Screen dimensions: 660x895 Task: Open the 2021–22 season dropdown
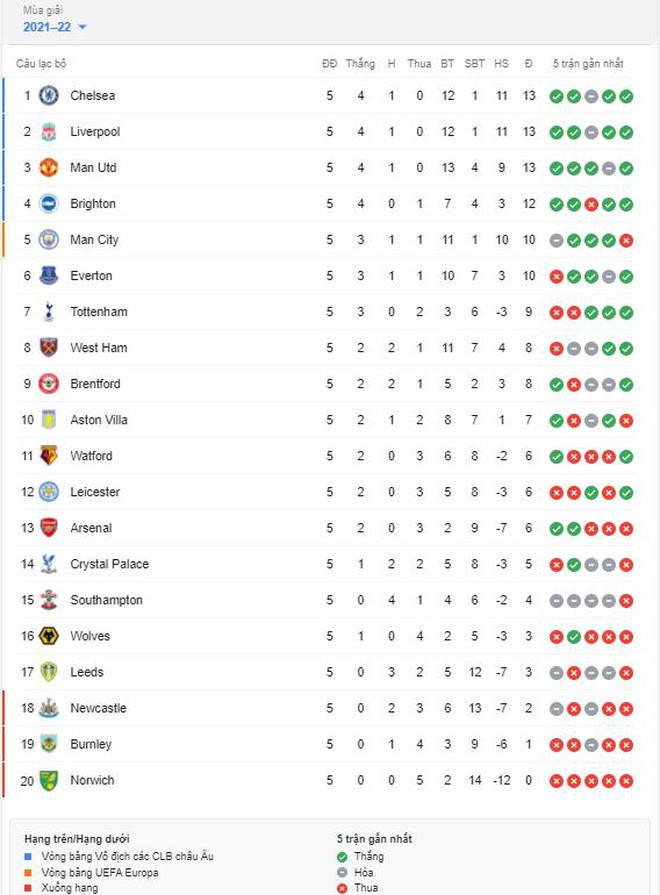pos(55,27)
